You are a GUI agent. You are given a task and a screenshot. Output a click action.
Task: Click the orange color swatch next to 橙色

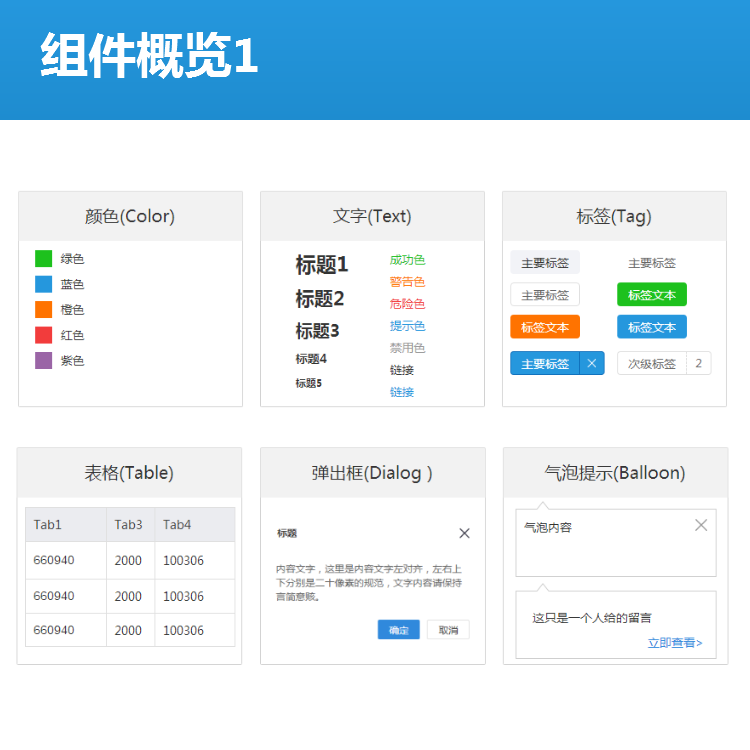tap(44, 309)
